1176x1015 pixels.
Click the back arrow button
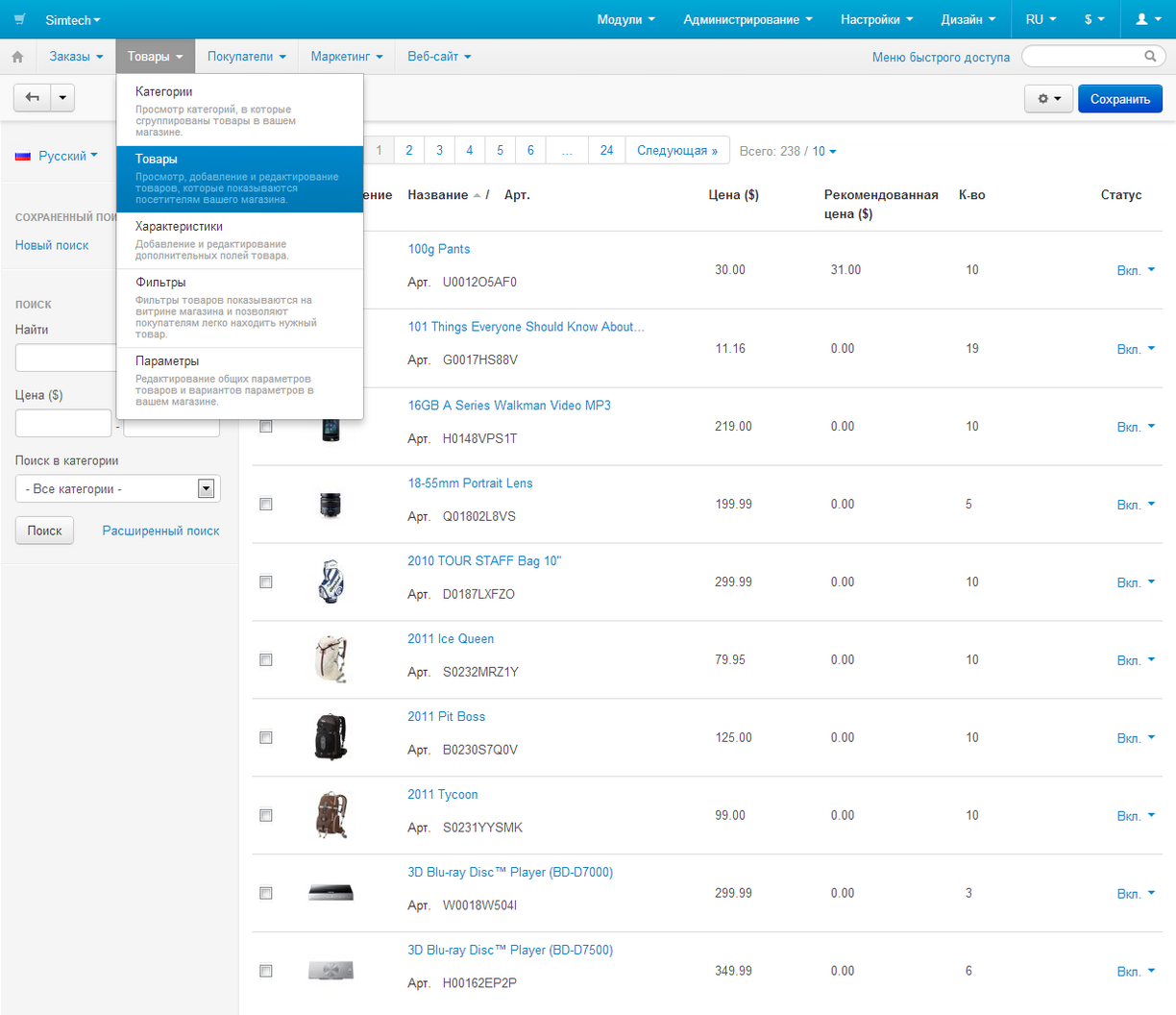[32, 97]
